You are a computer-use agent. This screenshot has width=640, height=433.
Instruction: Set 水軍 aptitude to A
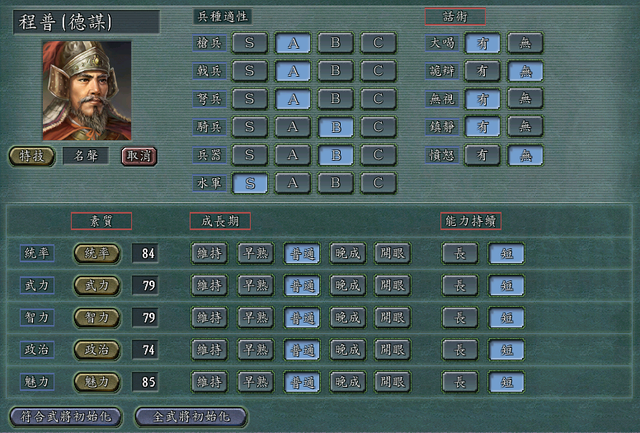point(293,183)
